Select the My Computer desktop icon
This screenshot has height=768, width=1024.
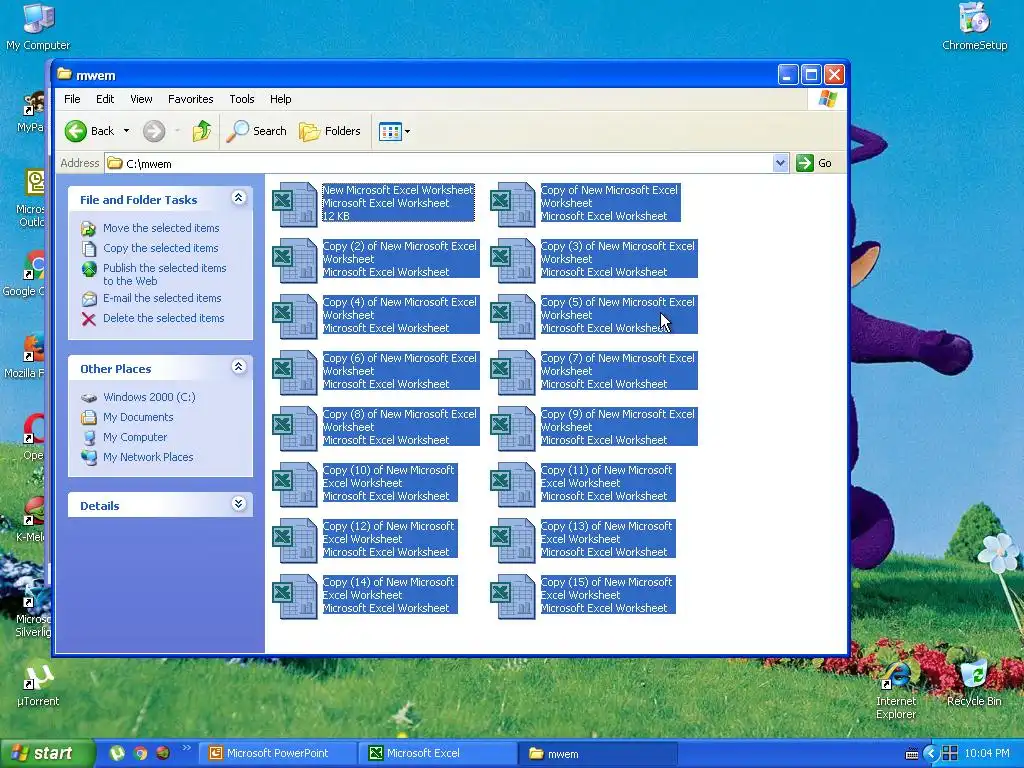38,27
